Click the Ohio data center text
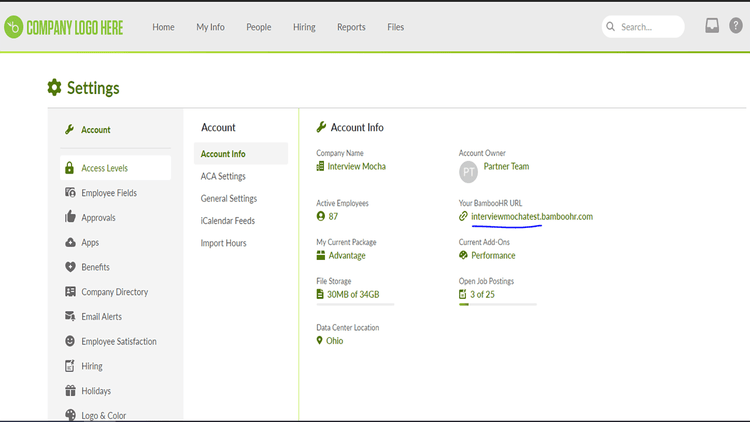Viewport: 750px width, 422px height. (334, 341)
